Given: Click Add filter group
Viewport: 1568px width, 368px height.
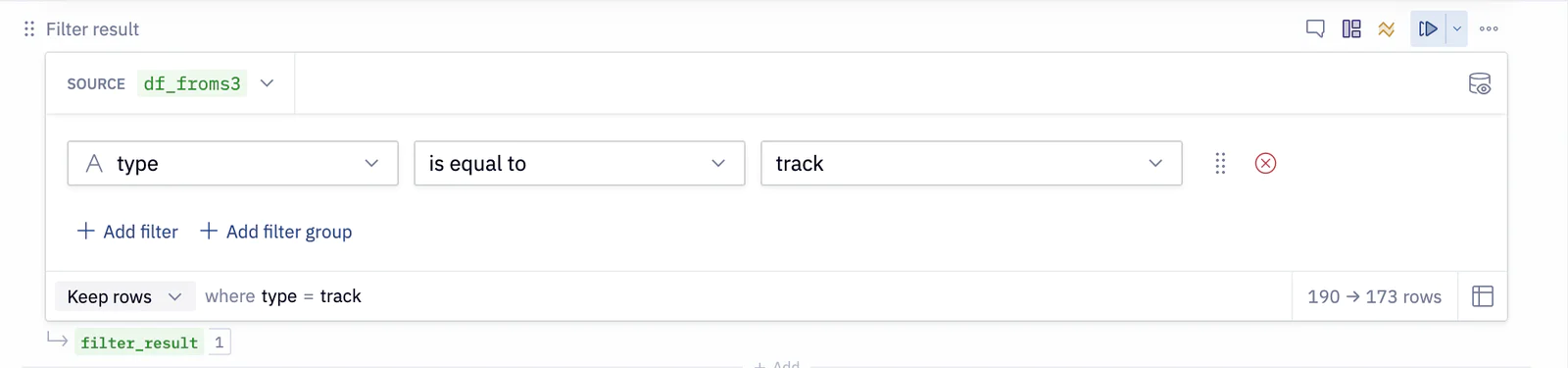Looking at the screenshot, I should (x=276, y=232).
